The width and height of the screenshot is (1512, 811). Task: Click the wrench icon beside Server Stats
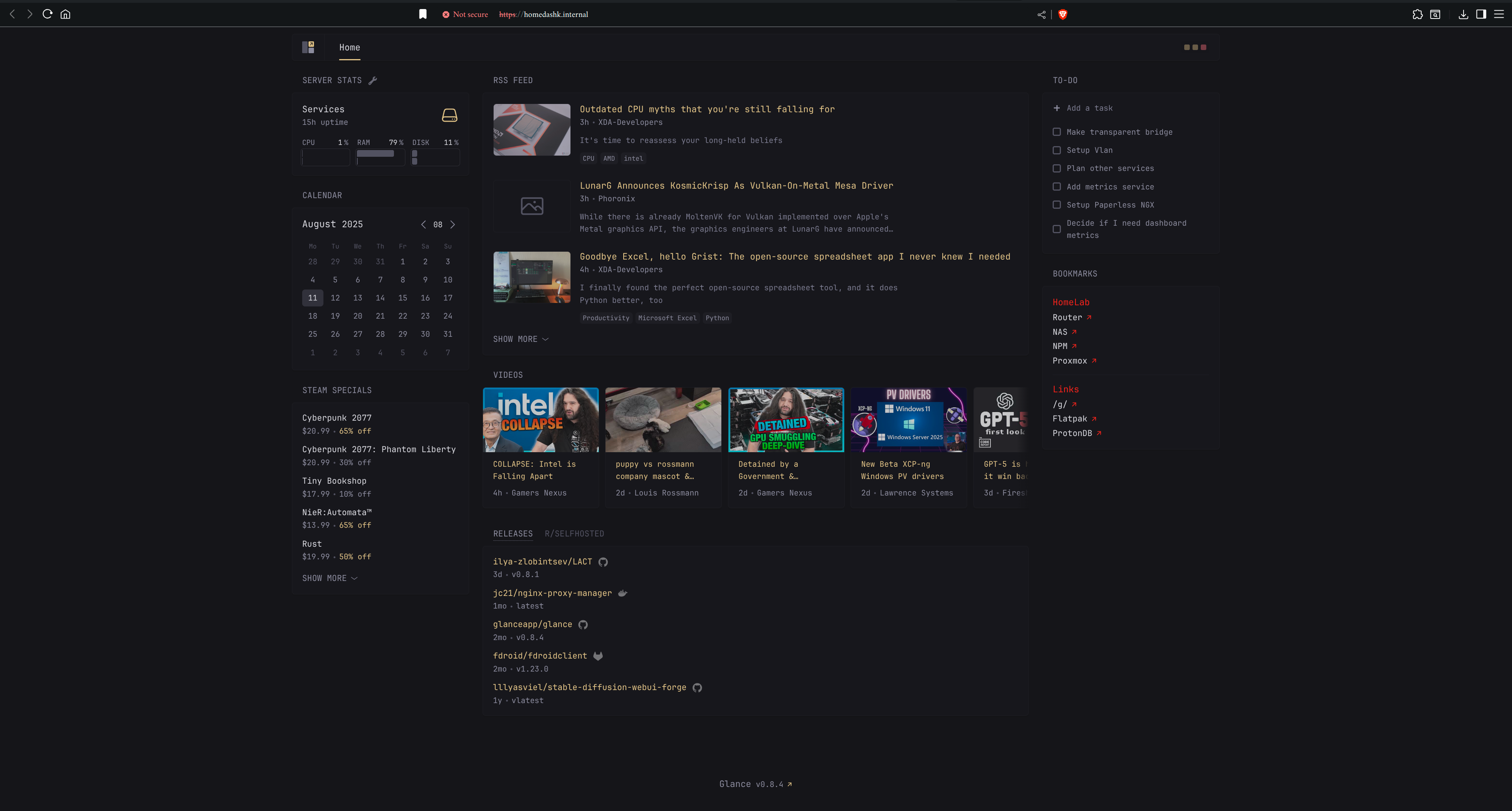(x=373, y=80)
